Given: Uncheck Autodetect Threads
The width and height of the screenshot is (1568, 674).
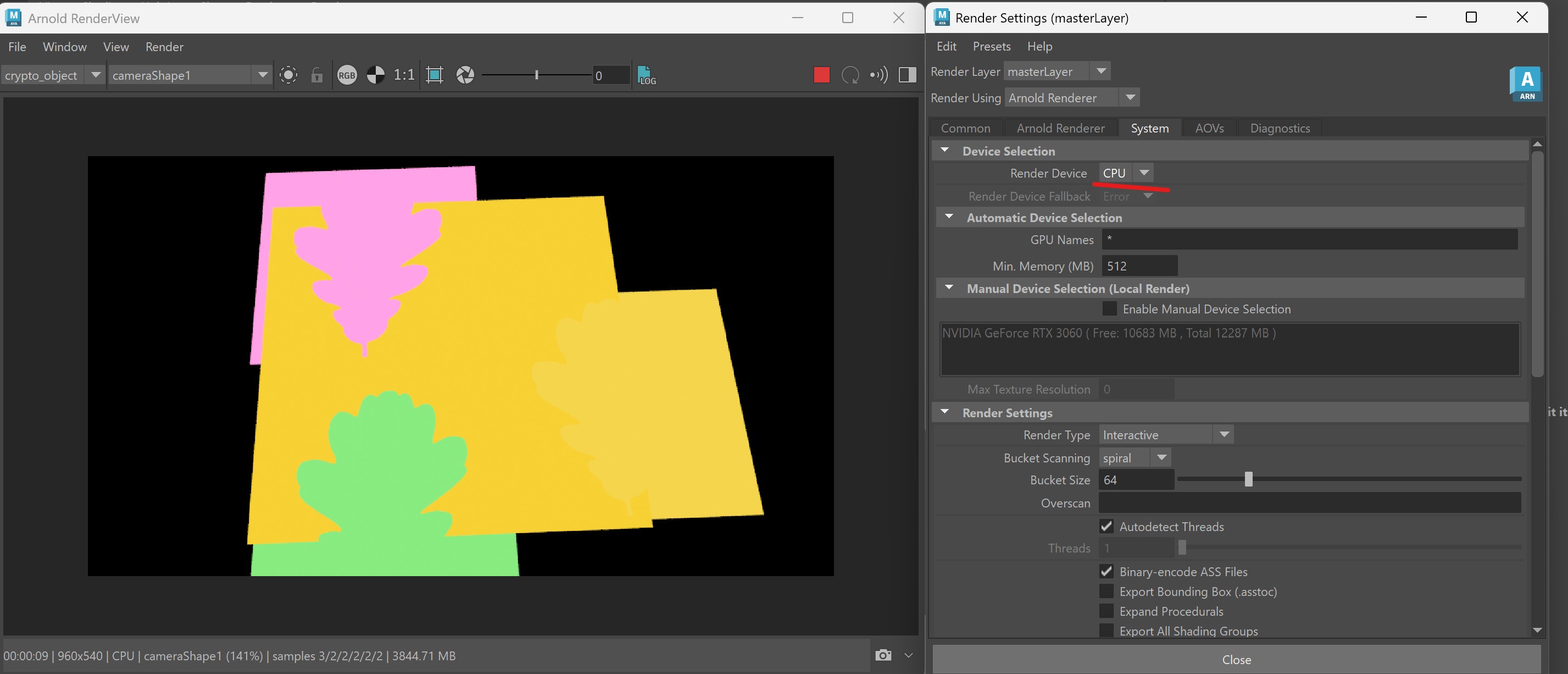Looking at the screenshot, I should (1107, 526).
